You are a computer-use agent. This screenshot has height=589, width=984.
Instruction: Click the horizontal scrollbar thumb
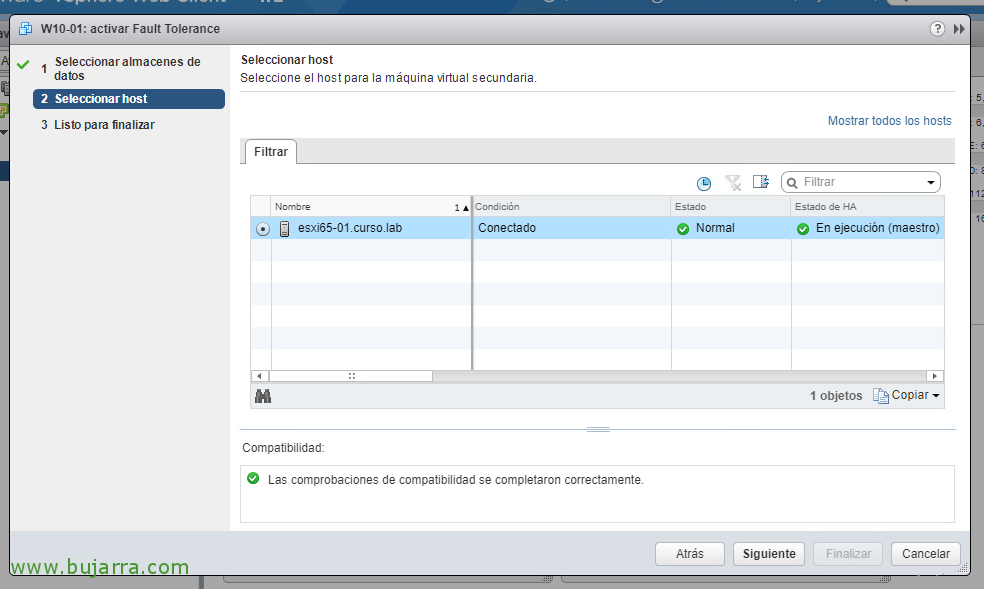click(351, 376)
